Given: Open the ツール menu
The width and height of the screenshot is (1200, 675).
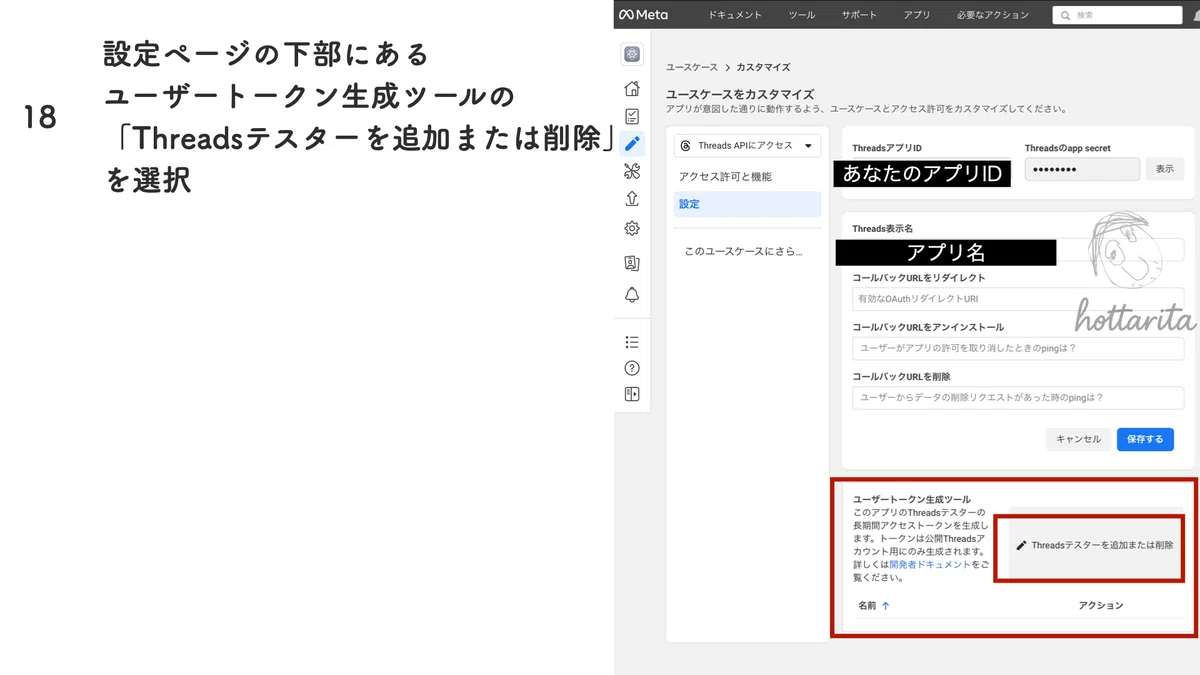Looking at the screenshot, I should (x=802, y=15).
